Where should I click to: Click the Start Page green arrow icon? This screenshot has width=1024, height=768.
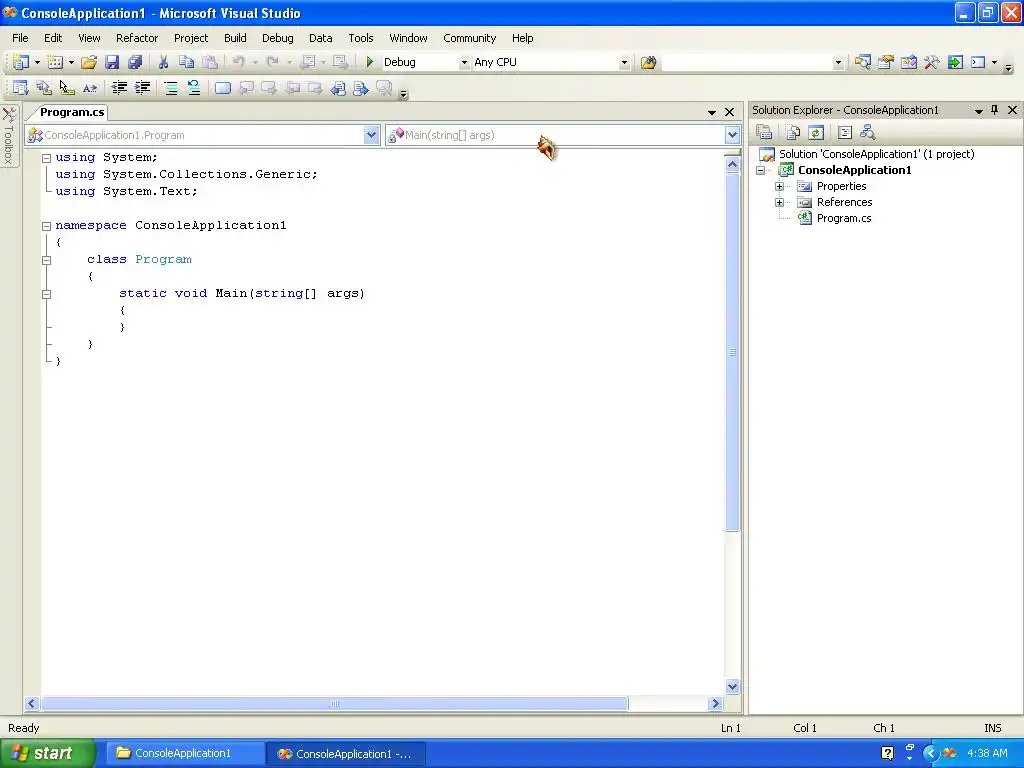point(955,63)
